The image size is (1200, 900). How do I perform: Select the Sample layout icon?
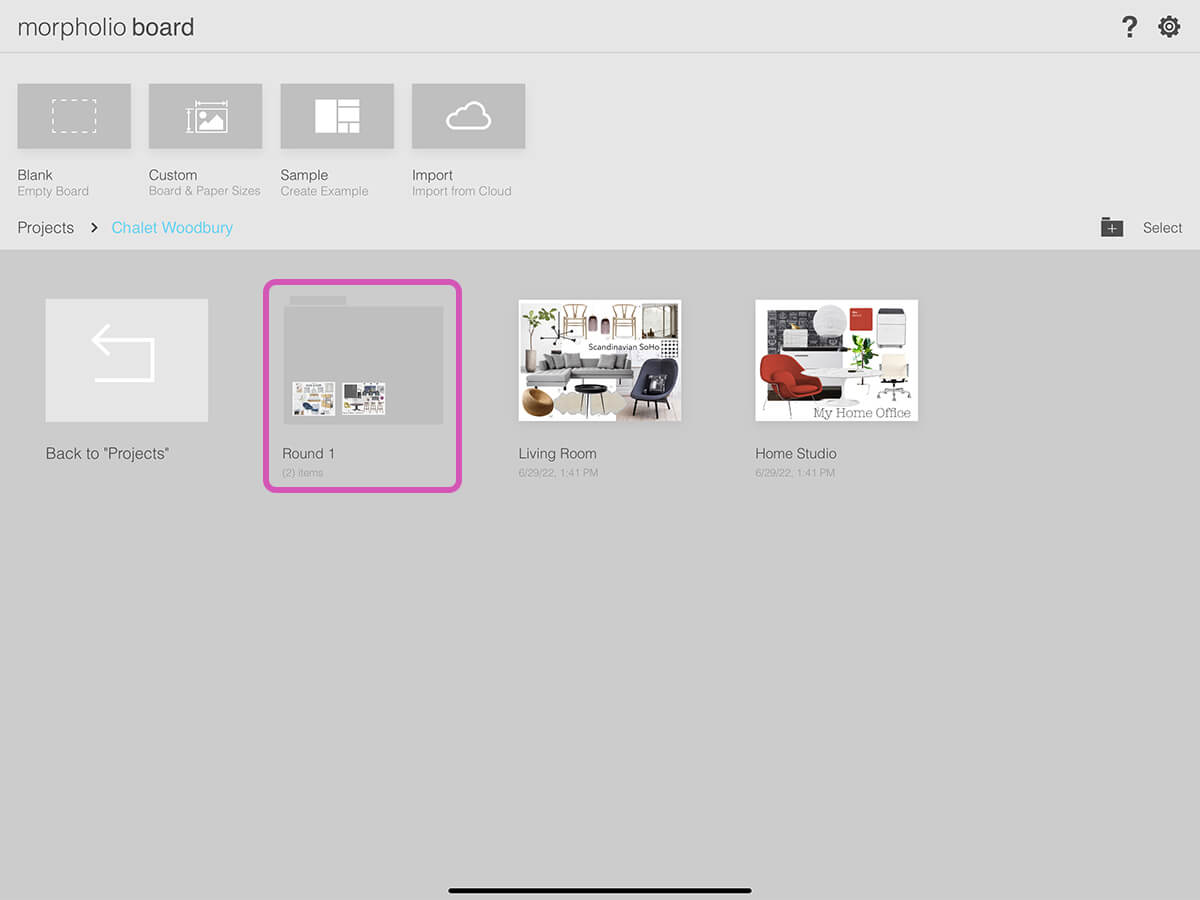click(337, 116)
